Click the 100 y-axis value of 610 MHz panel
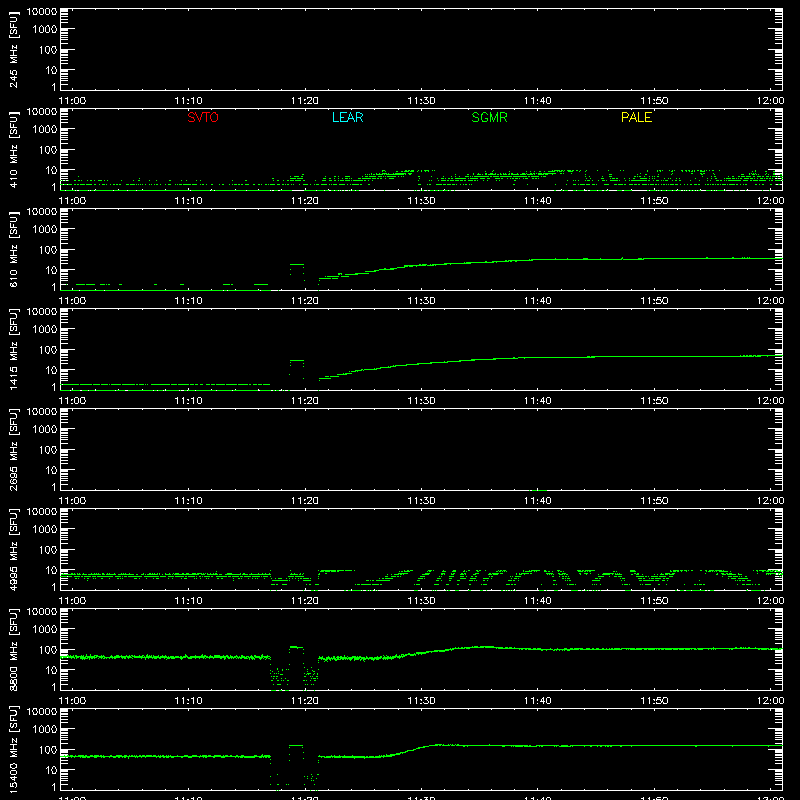The height and width of the screenshot is (800, 800). coord(48,250)
